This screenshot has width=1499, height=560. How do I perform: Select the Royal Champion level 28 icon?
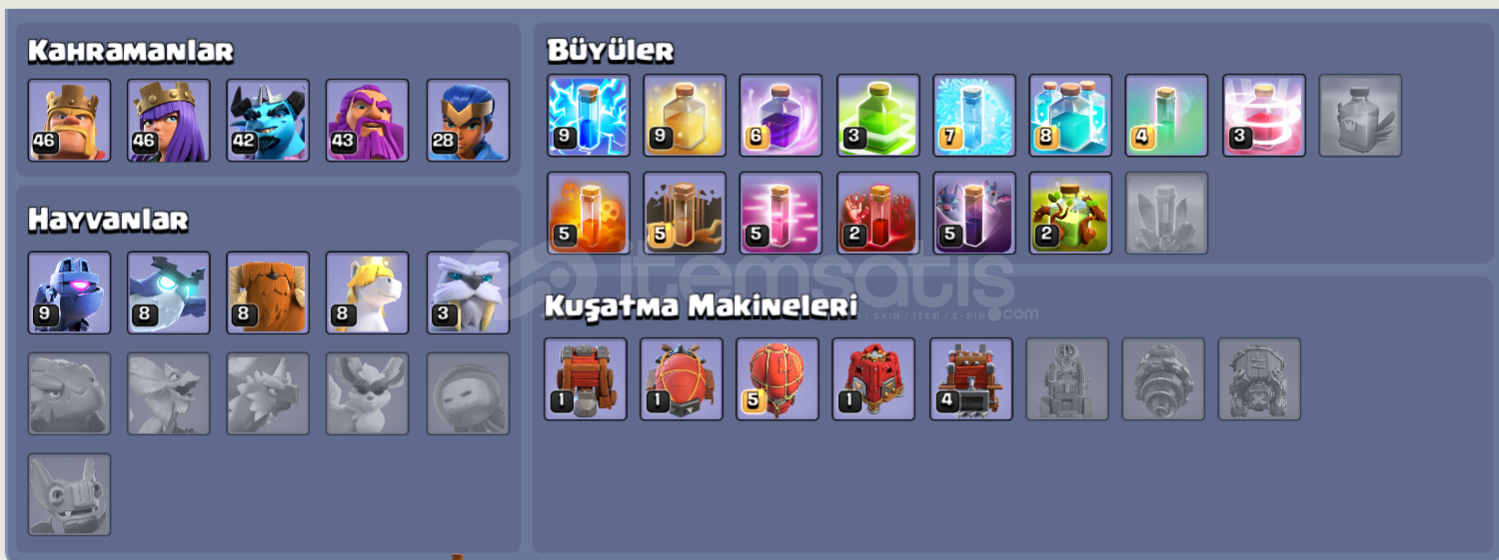468,120
